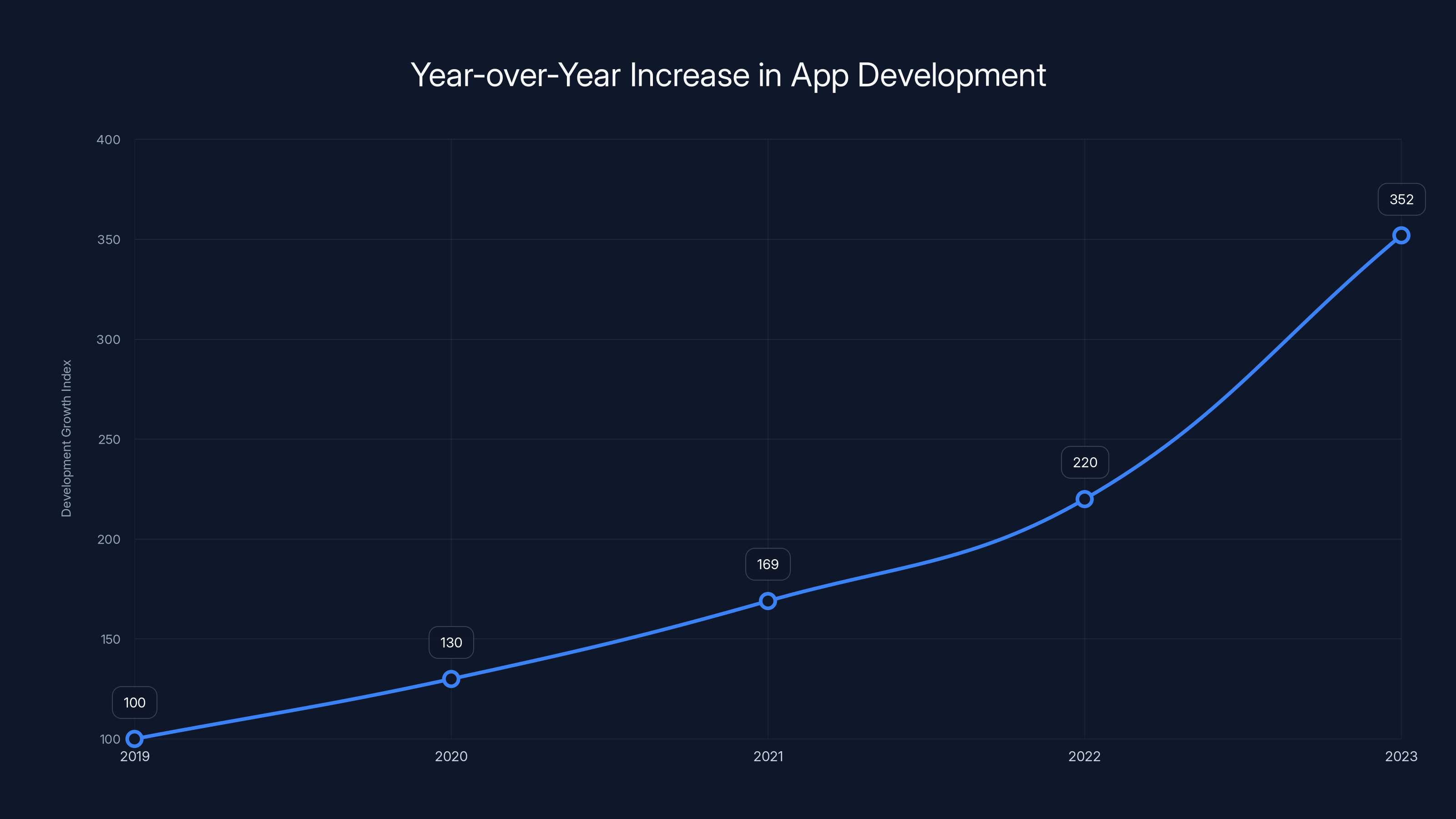The image size is (1456, 819).
Task: Select the 2020 data point marker
Action: click(451, 678)
